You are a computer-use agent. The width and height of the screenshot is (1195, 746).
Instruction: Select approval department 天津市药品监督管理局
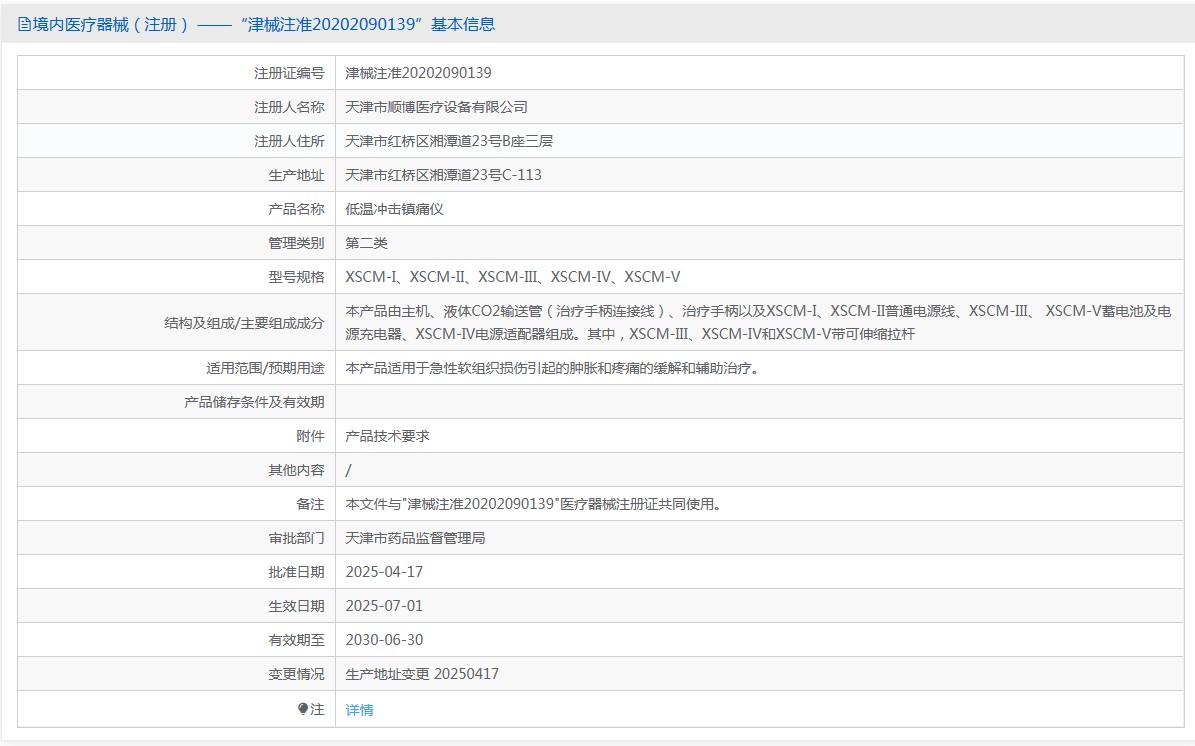pos(415,538)
